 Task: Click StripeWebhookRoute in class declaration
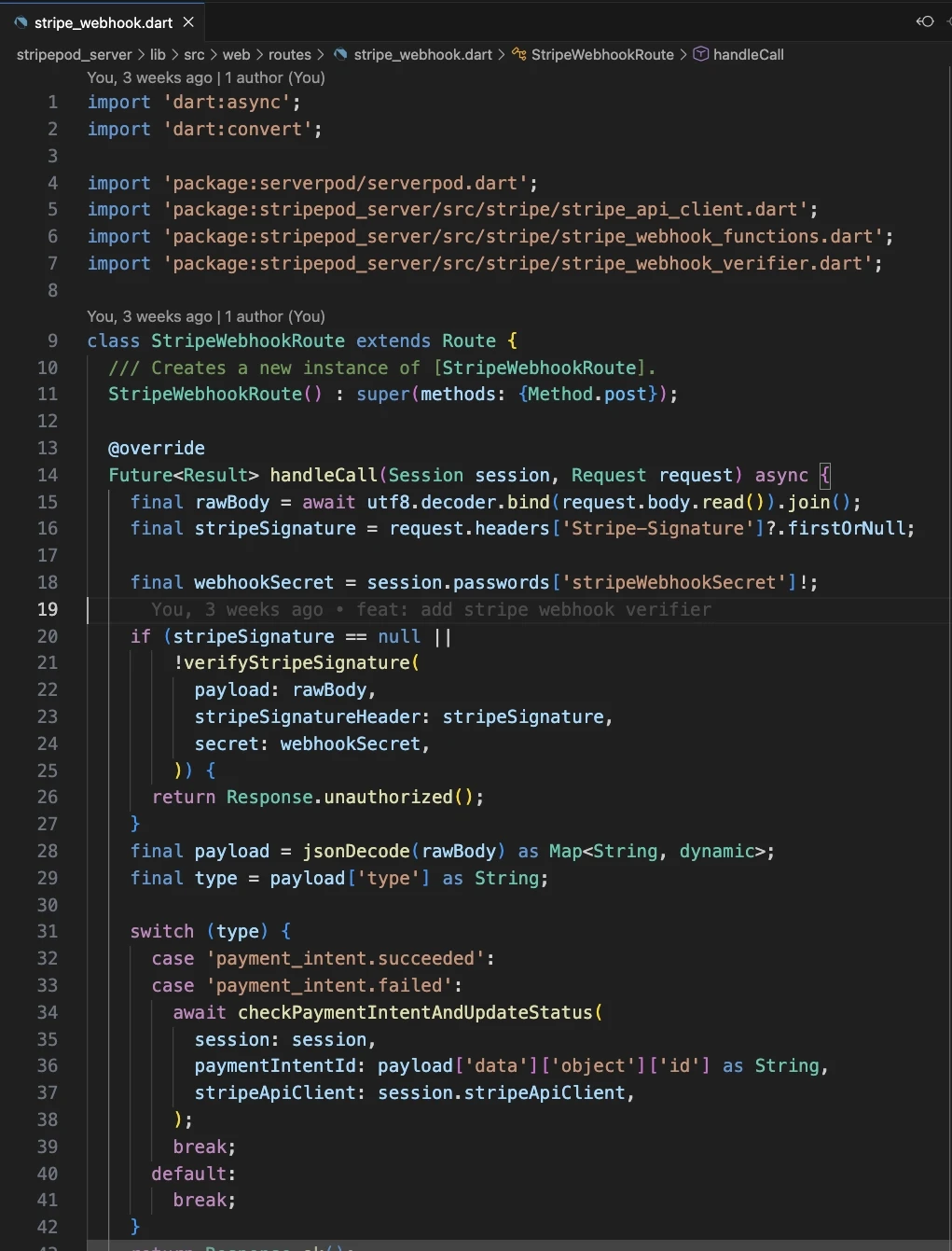pyautogui.click(x=248, y=341)
